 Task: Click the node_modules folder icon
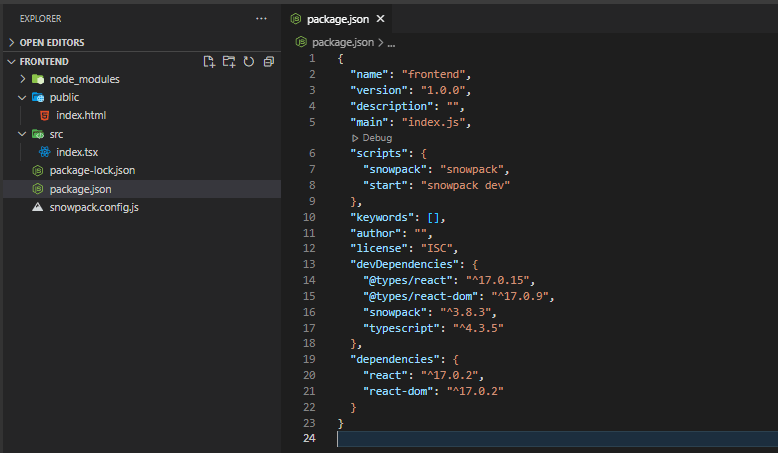point(38,79)
